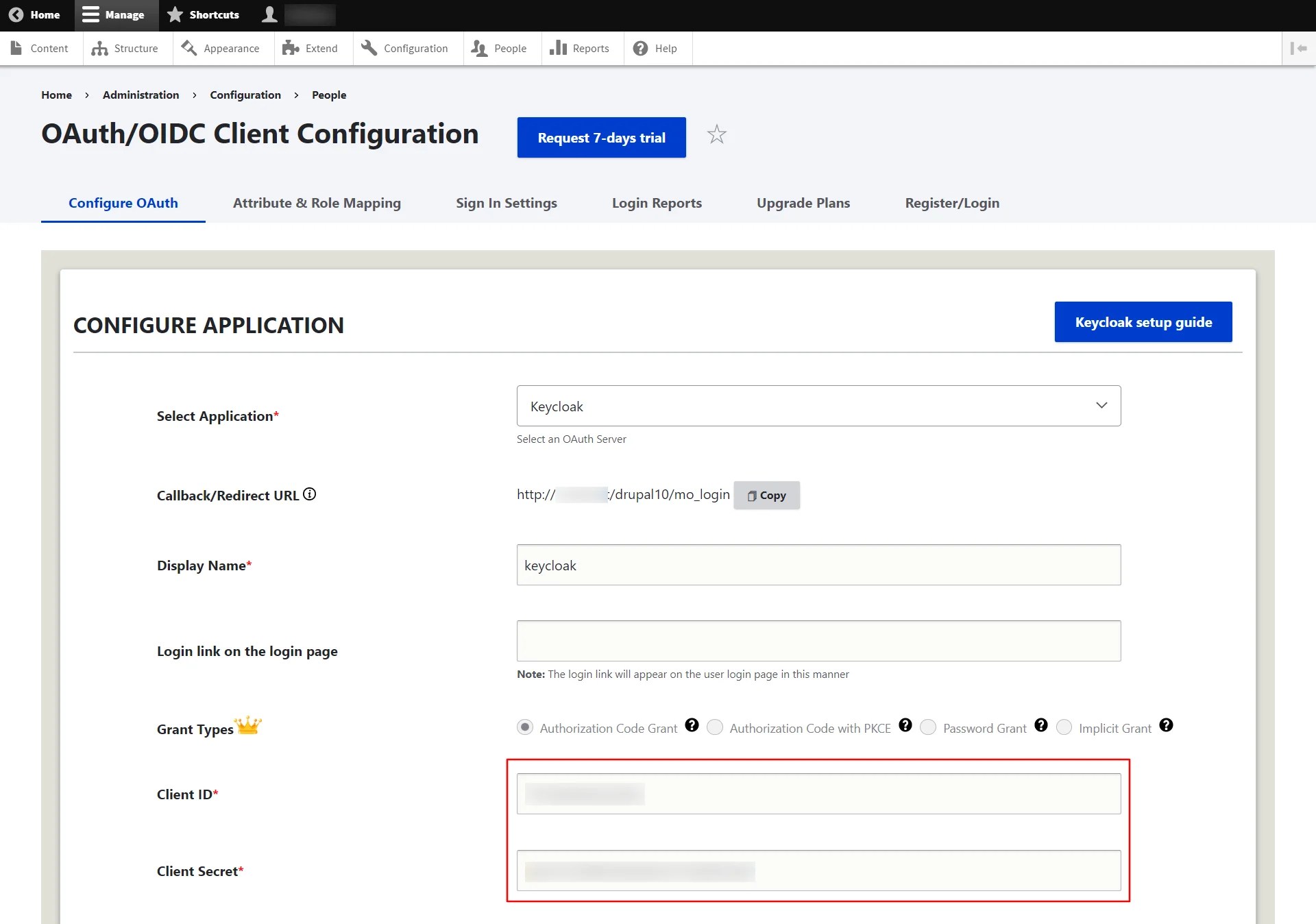Click the Request 7-days trial button
Screen dimensions: 1316x924
click(x=601, y=137)
